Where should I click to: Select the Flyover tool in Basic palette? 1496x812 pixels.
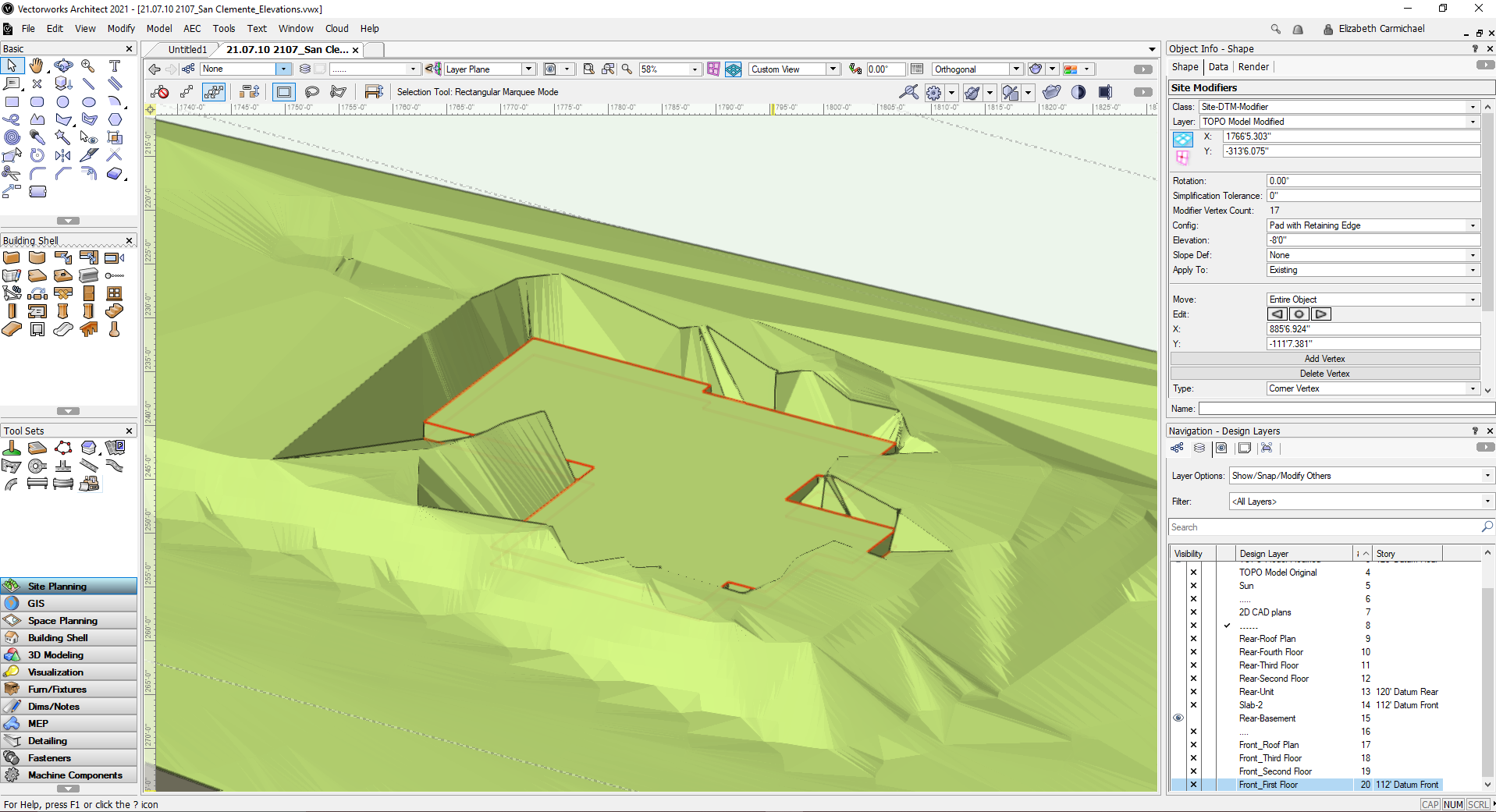(63, 66)
